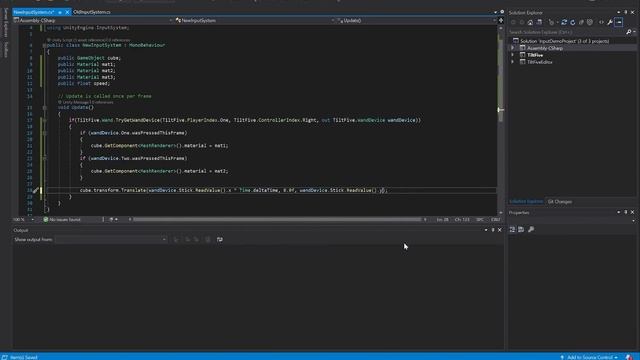Screen dimensions: 640x360
Task: Click View Code icon in Solution Explorer
Action: click(601, 22)
